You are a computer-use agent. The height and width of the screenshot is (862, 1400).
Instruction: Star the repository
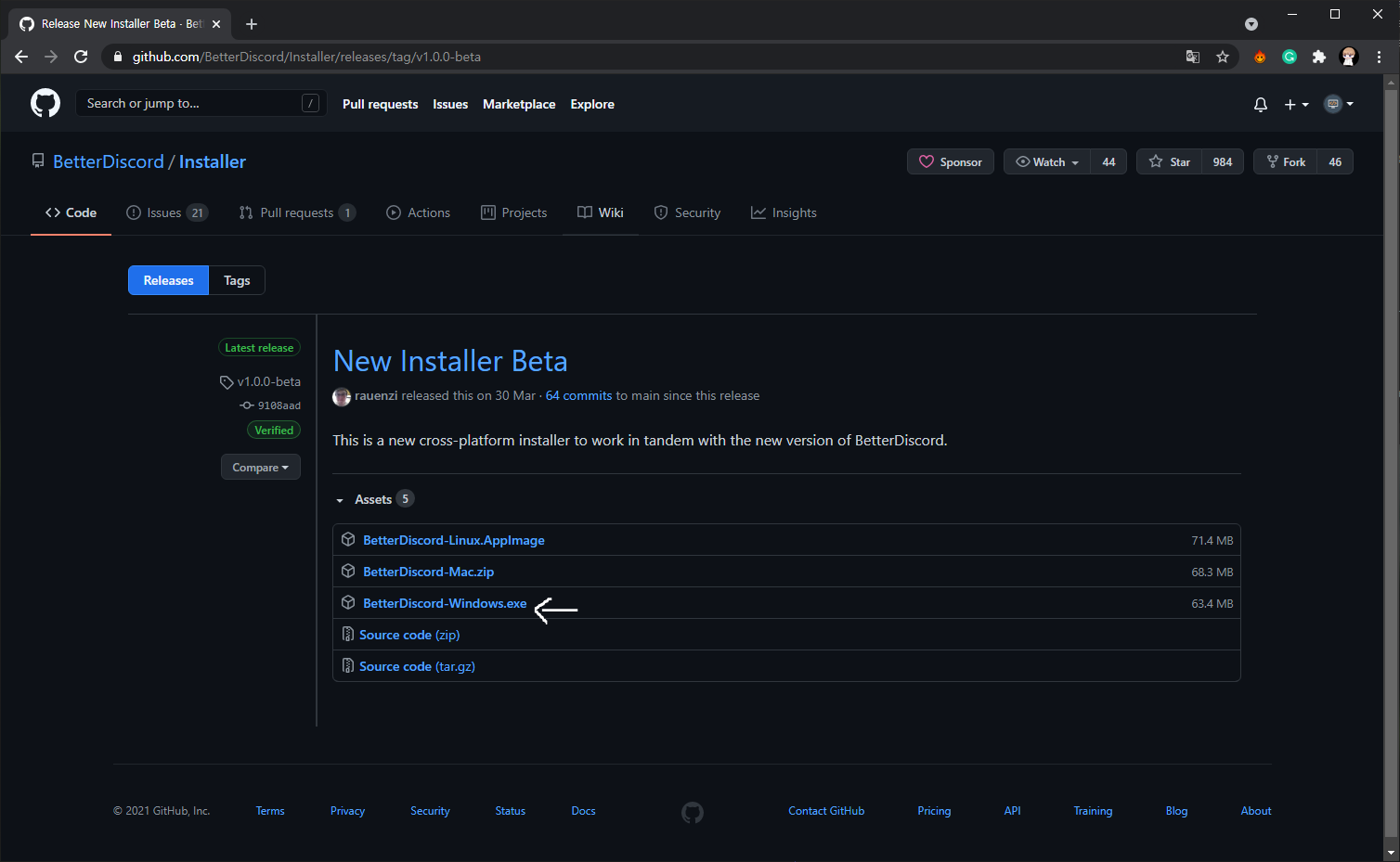pyautogui.click(x=1169, y=161)
